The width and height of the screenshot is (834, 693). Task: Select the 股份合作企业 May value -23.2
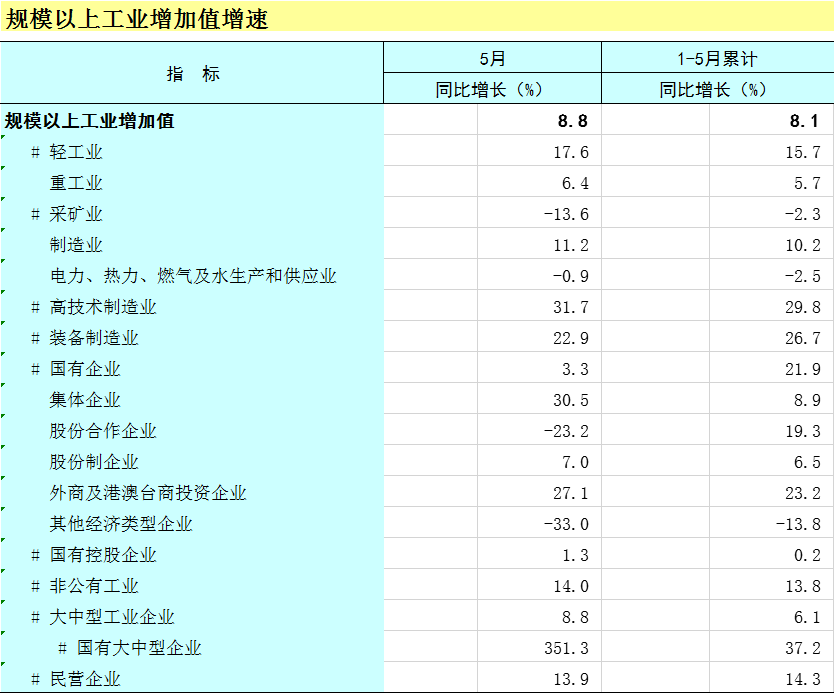pyautogui.click(x=566, y=431)
